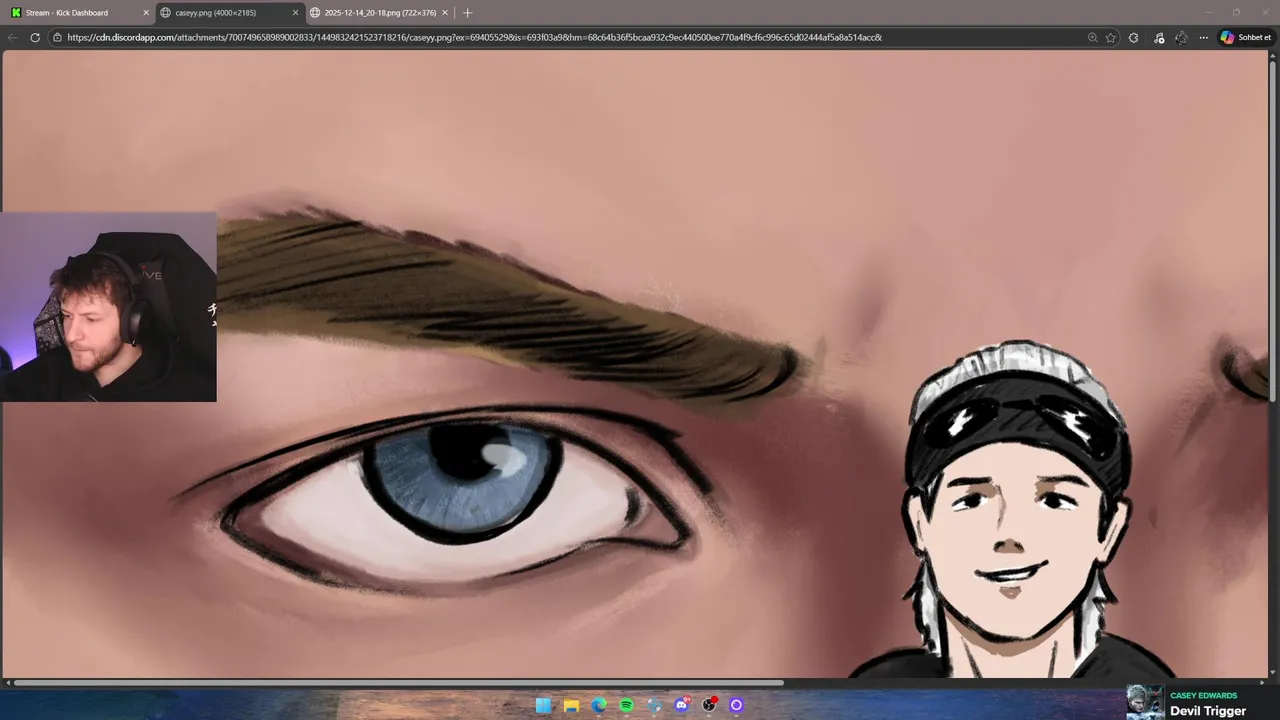
Task: Open the 2025-12-14_20-18.png tab
Action: click(377, 13)
